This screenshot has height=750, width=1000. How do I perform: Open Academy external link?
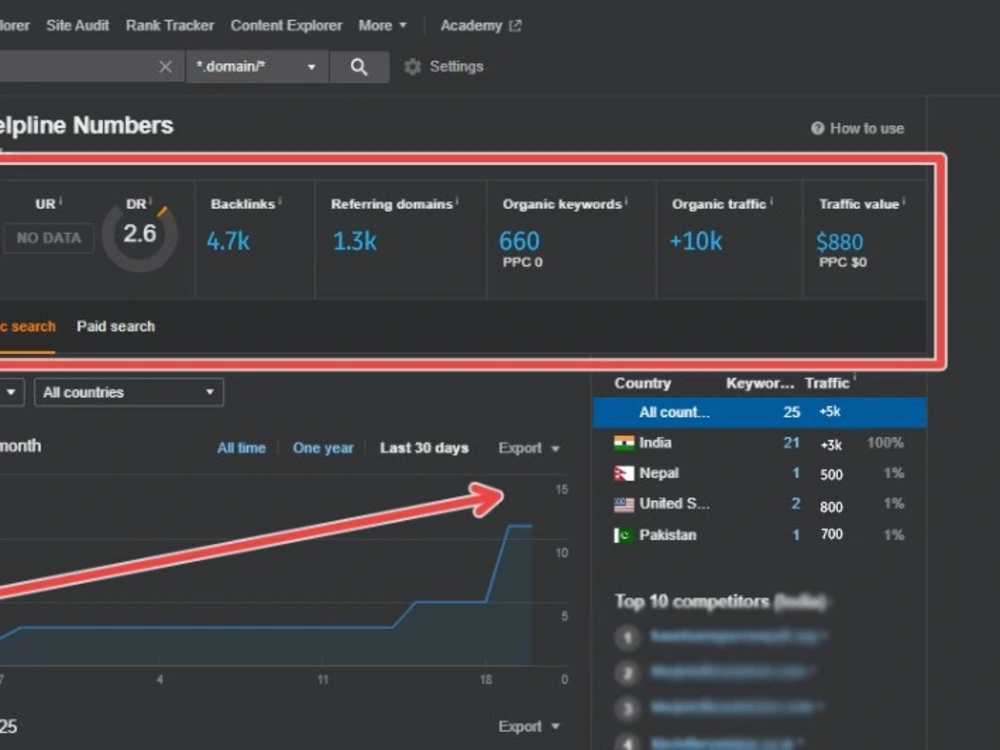tap(481, 26)
